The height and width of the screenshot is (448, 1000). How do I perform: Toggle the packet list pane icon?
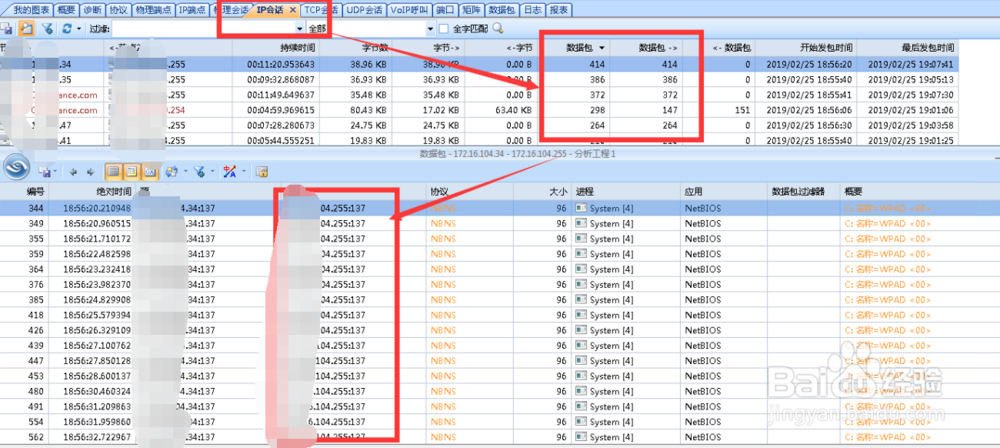tap(112, 172)
